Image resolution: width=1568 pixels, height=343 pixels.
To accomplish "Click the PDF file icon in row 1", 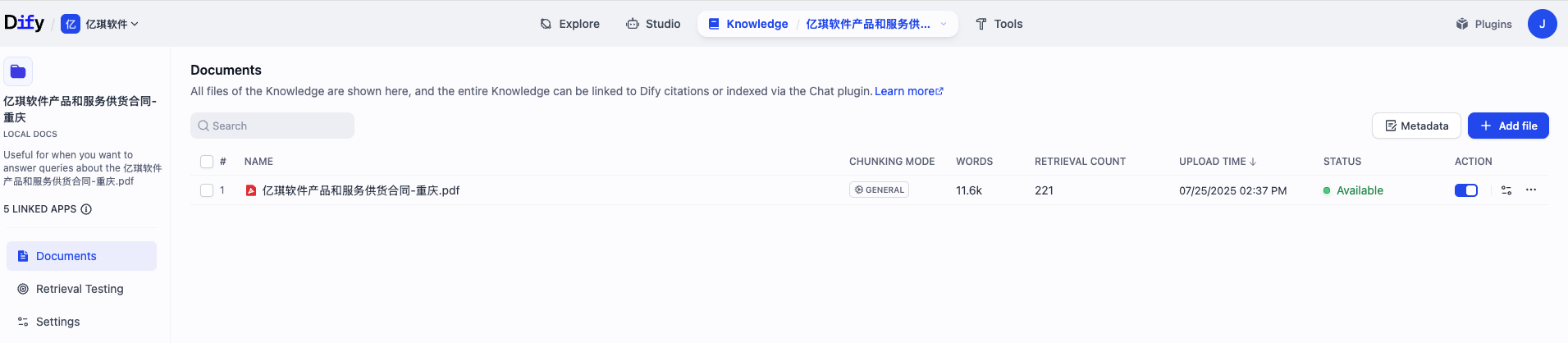I will tap(251, 190).
